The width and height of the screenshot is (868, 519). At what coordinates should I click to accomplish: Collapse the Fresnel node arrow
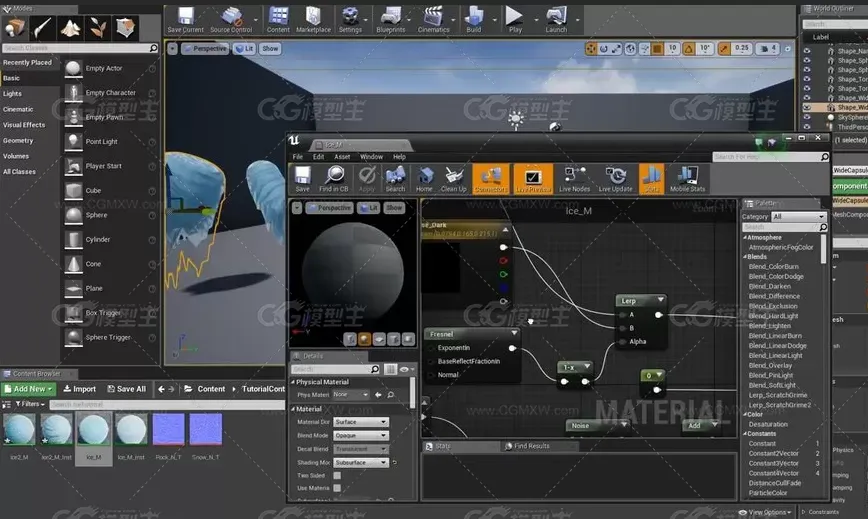(x=514, y=333)
